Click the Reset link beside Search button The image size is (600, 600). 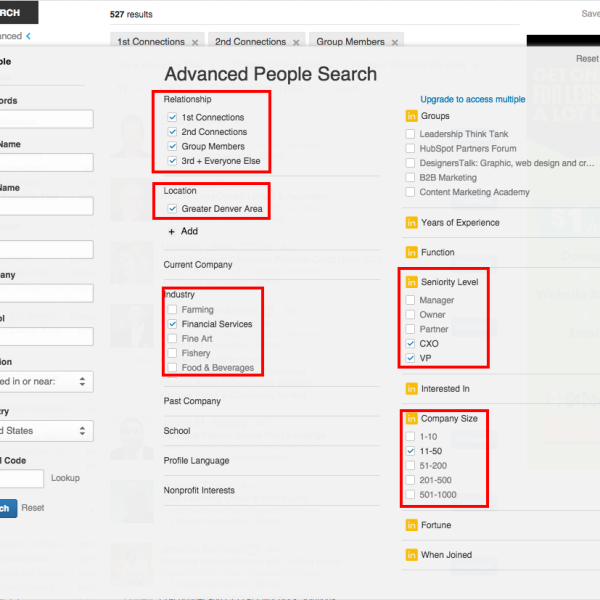pos(33,508)
